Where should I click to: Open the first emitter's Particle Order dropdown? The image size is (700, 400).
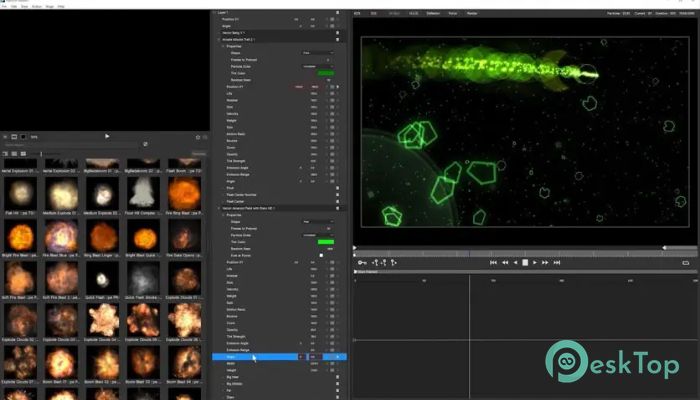318,66
